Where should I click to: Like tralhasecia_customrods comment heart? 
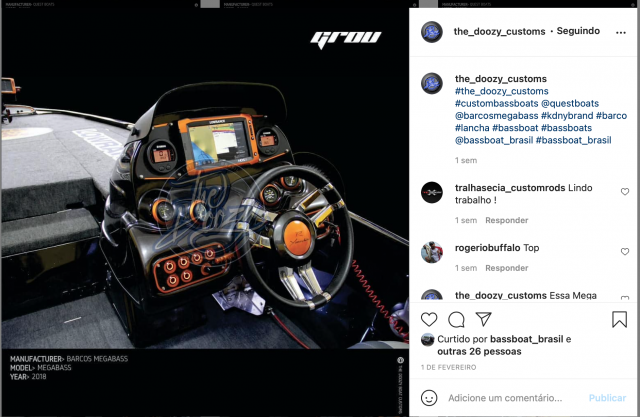(x=625, y=191)
